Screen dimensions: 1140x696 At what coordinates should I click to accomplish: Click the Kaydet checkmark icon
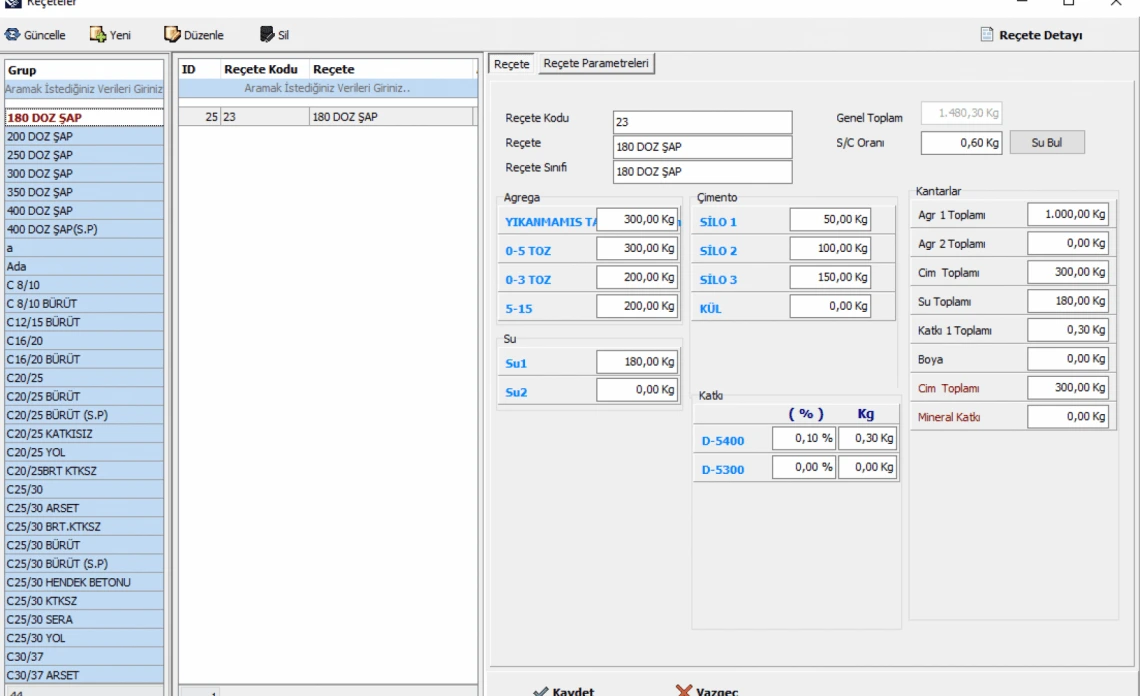tap(540, 691)
